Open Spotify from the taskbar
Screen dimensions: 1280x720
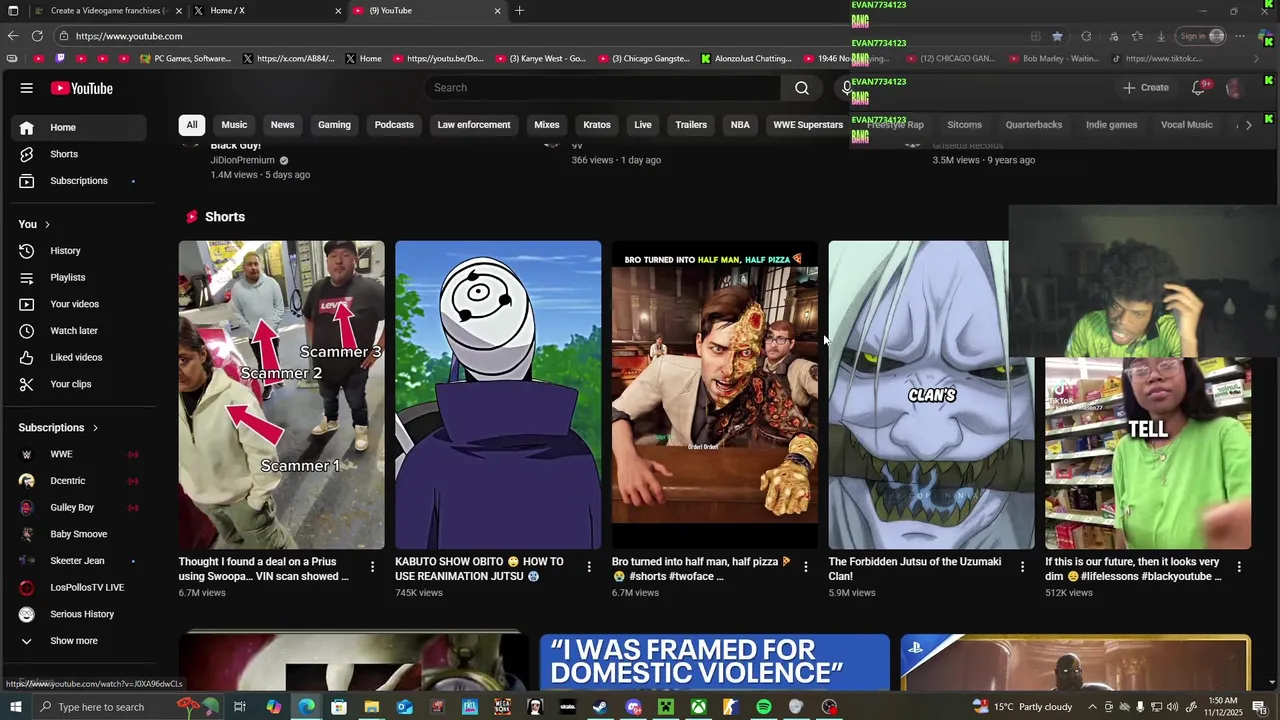coord(764,707)
